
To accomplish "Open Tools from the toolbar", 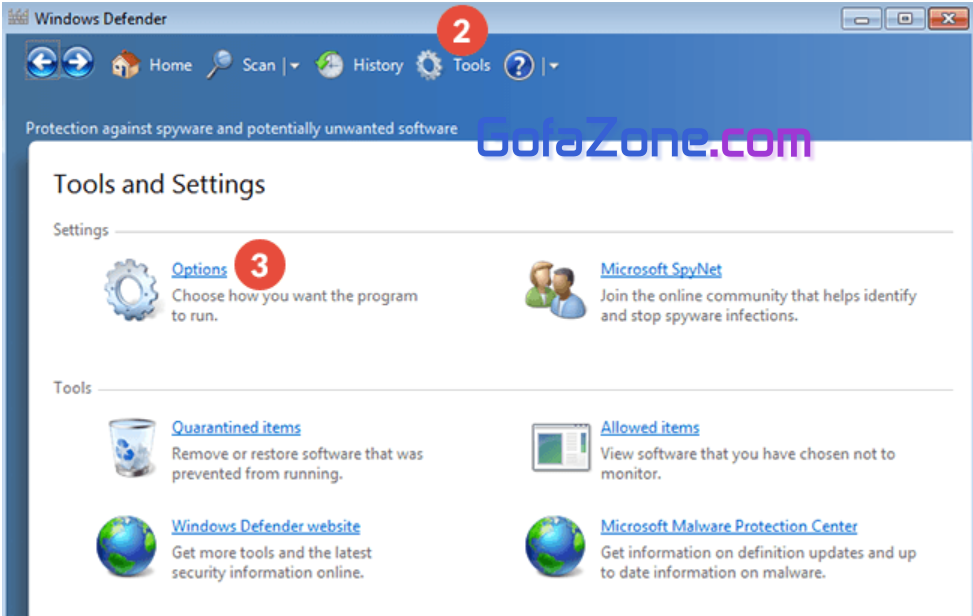I will (x=455, y=65).
